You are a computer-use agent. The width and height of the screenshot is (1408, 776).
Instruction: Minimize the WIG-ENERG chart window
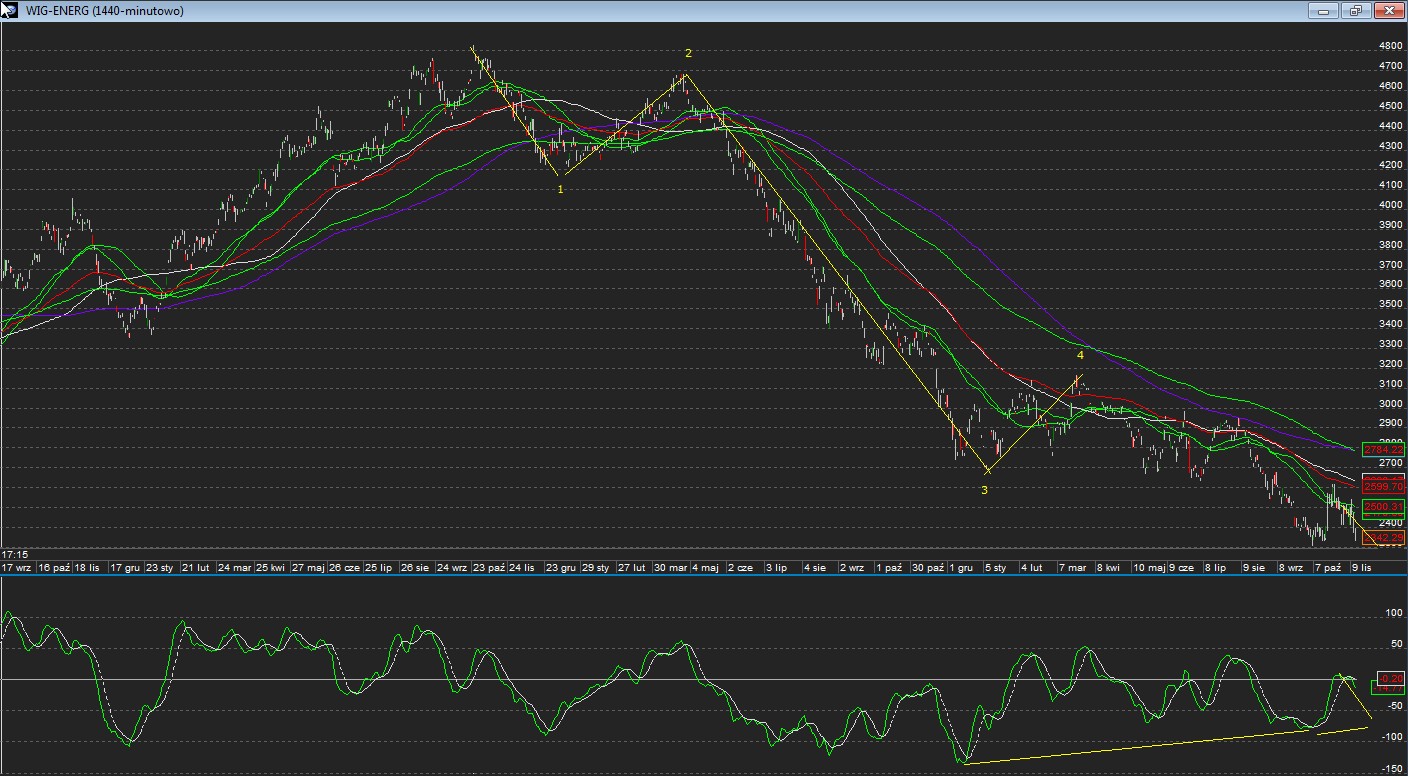(1324, 11)
